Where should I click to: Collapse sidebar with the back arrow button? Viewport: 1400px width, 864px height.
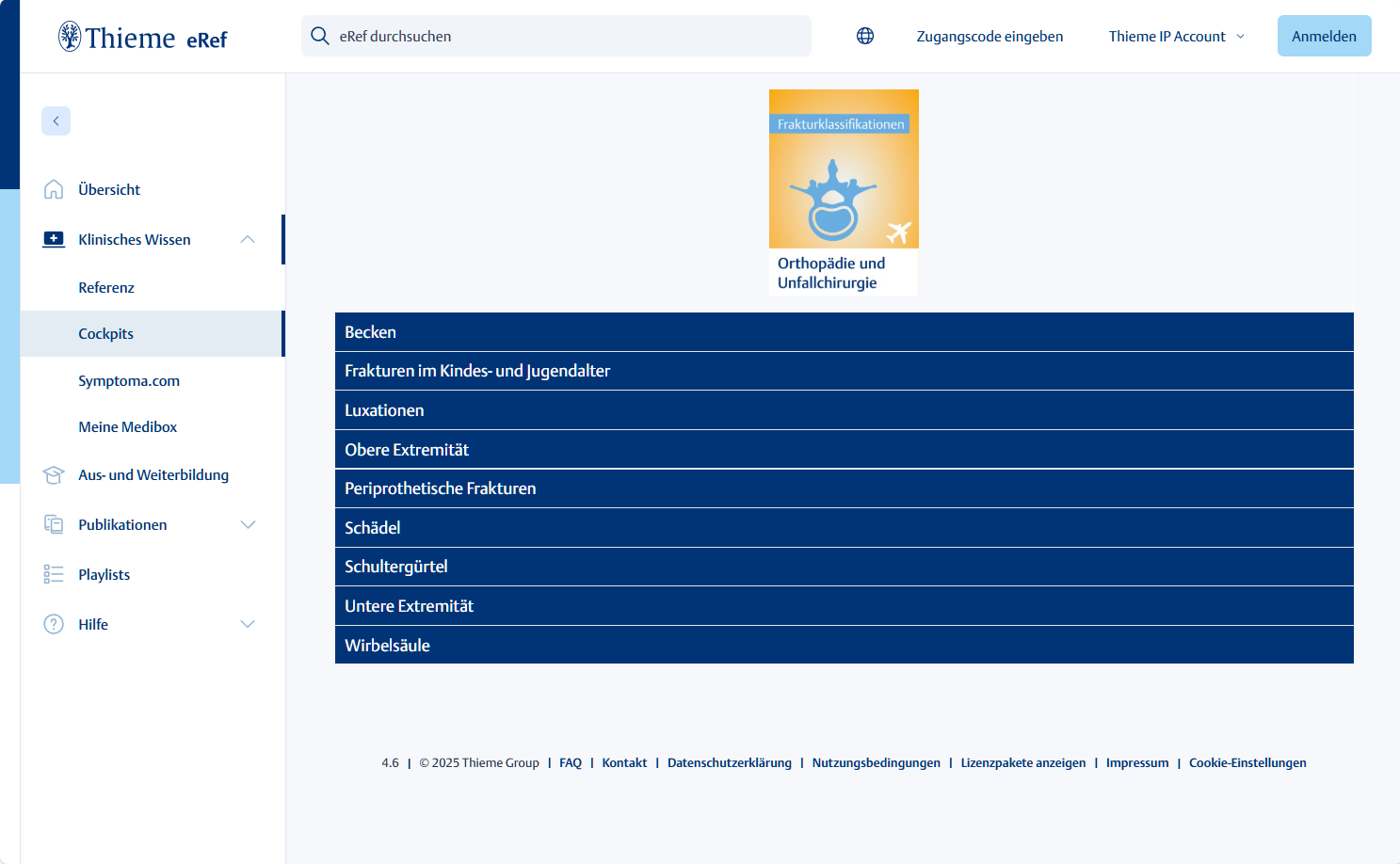[56, 120]
